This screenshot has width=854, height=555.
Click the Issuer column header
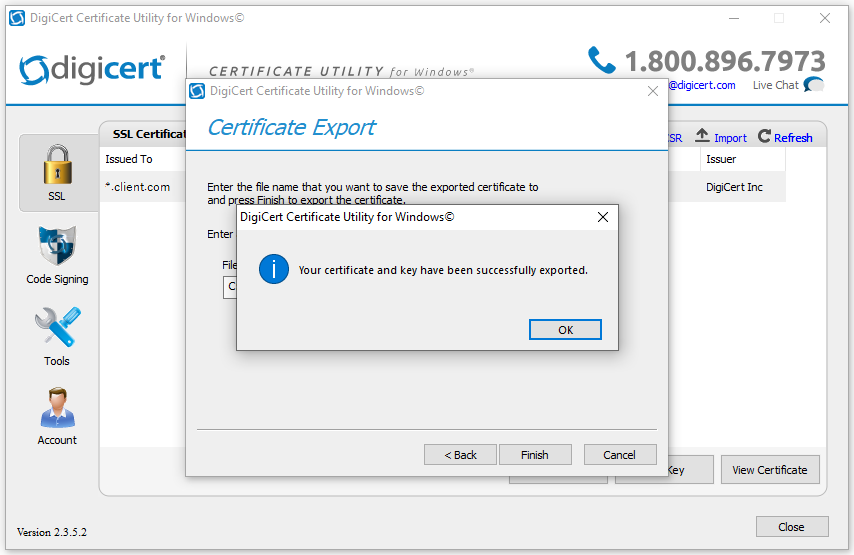(x=743, y=159)
